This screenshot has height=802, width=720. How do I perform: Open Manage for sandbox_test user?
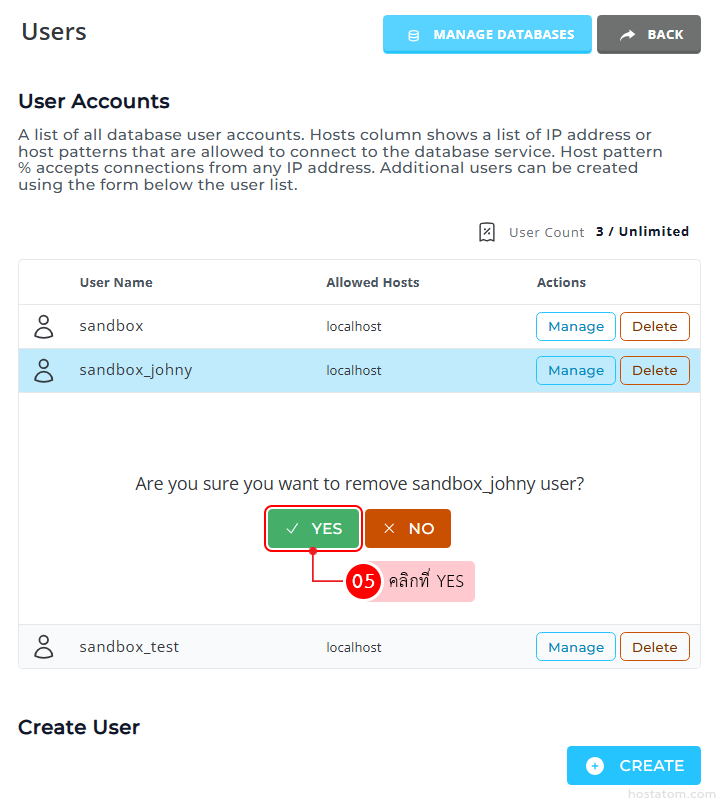(576, 647)
